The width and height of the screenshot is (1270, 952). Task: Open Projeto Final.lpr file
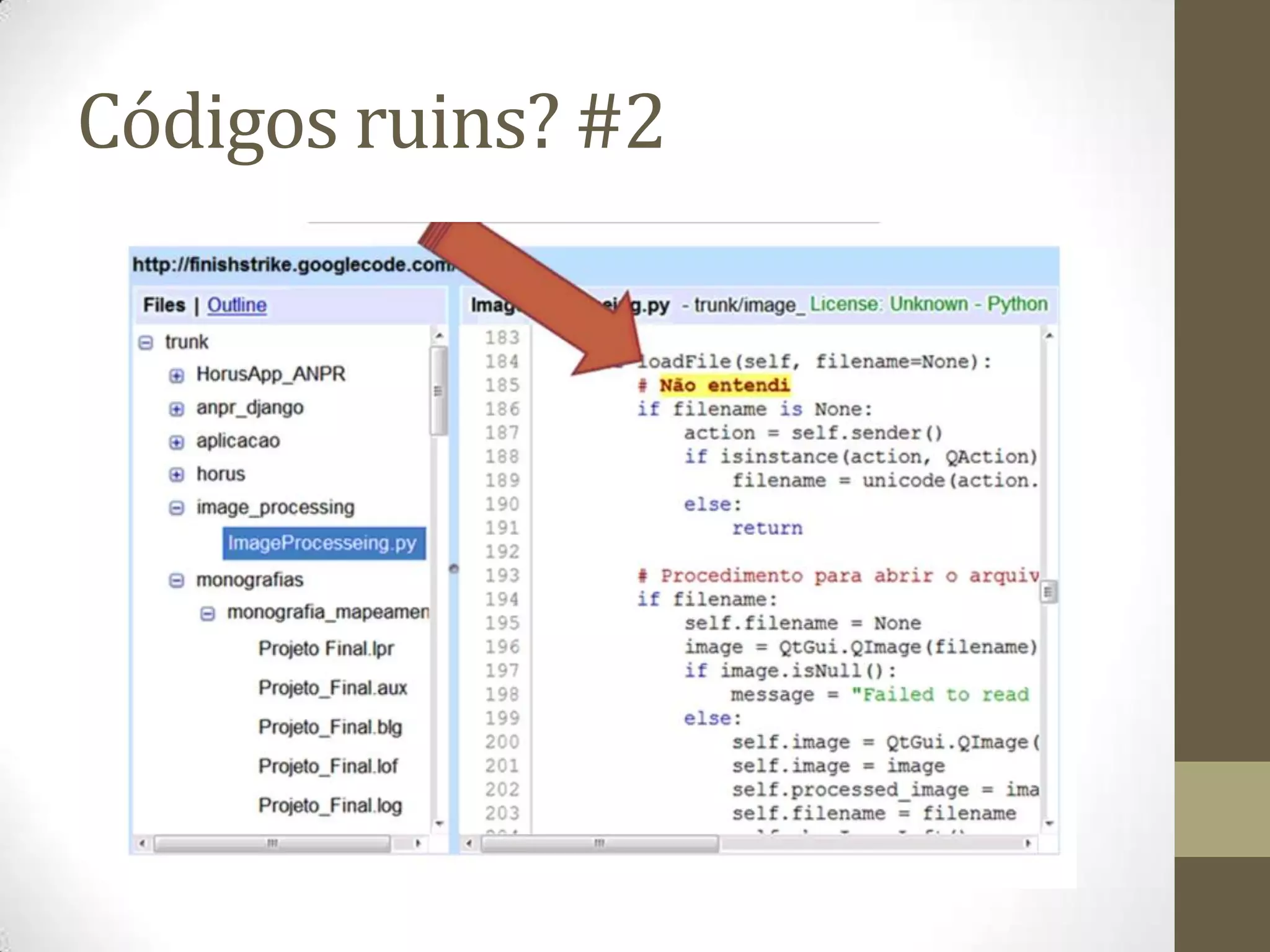pos(326,648)
